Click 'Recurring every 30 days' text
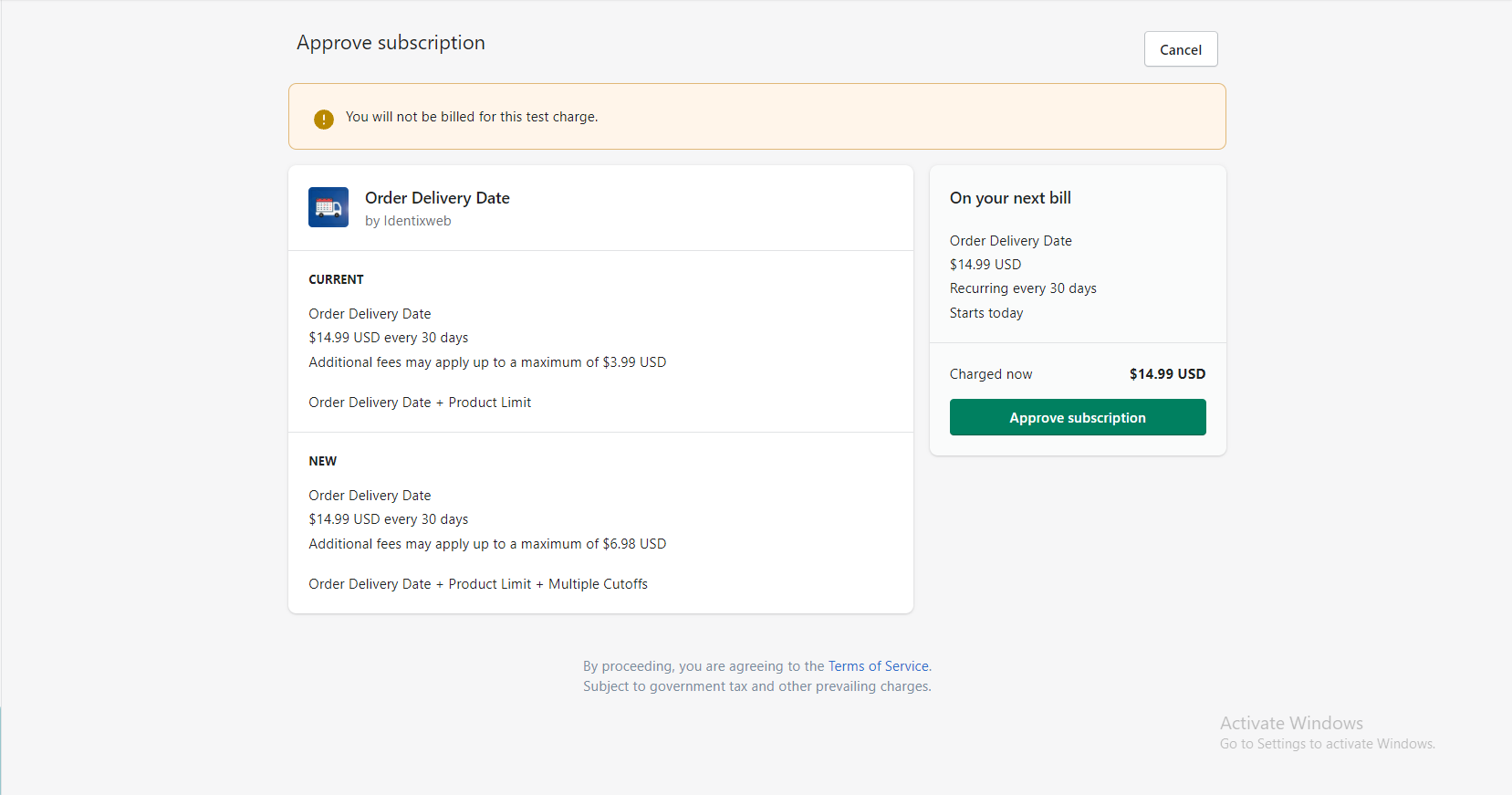1512x795 pixels. tap(1023, 288)
